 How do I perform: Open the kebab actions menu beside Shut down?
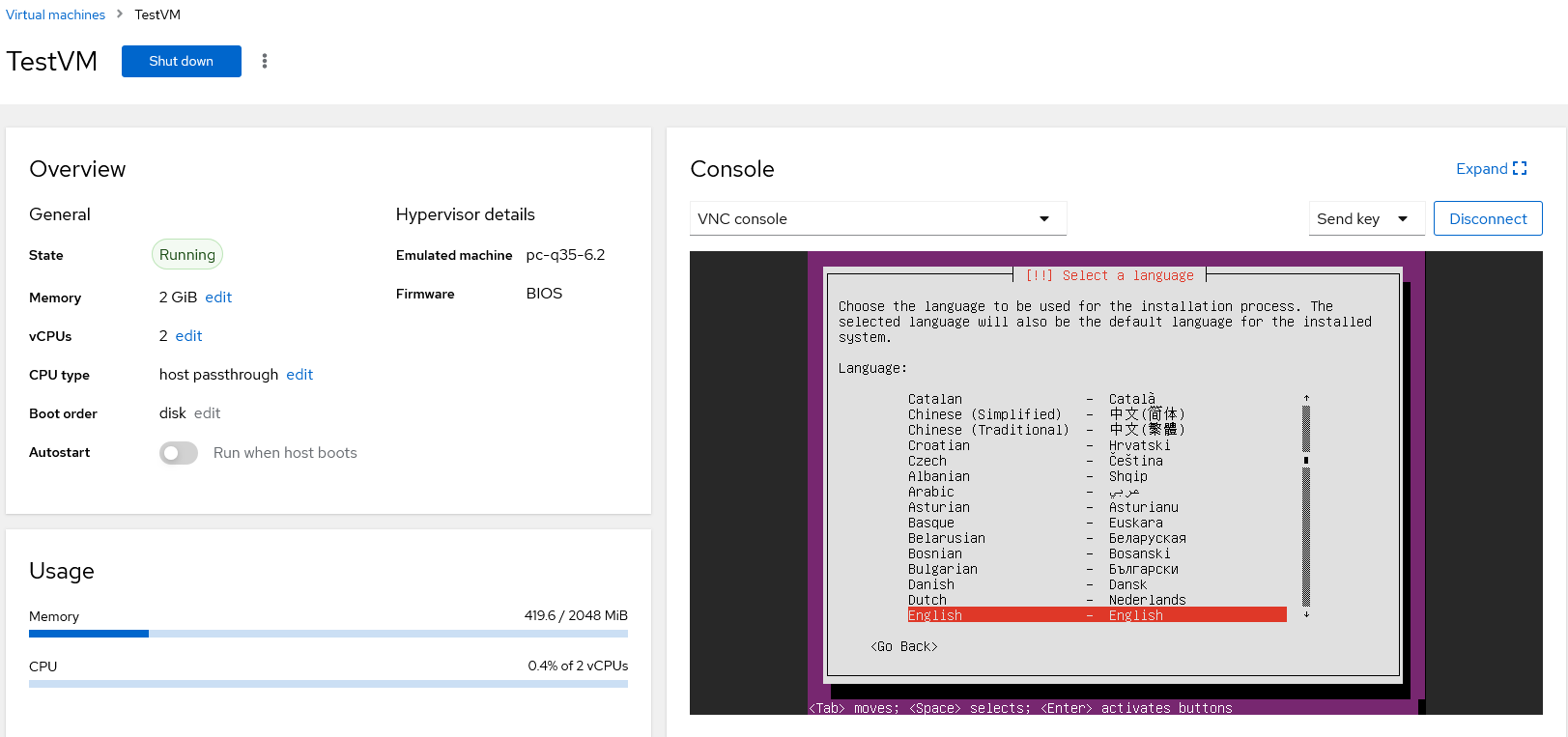coord(265,61)
